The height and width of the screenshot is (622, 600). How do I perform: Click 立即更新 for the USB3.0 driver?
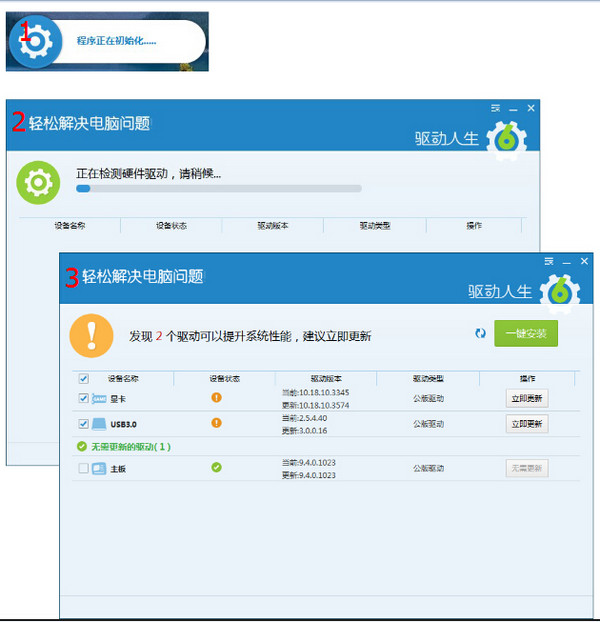tap(527, 424)
